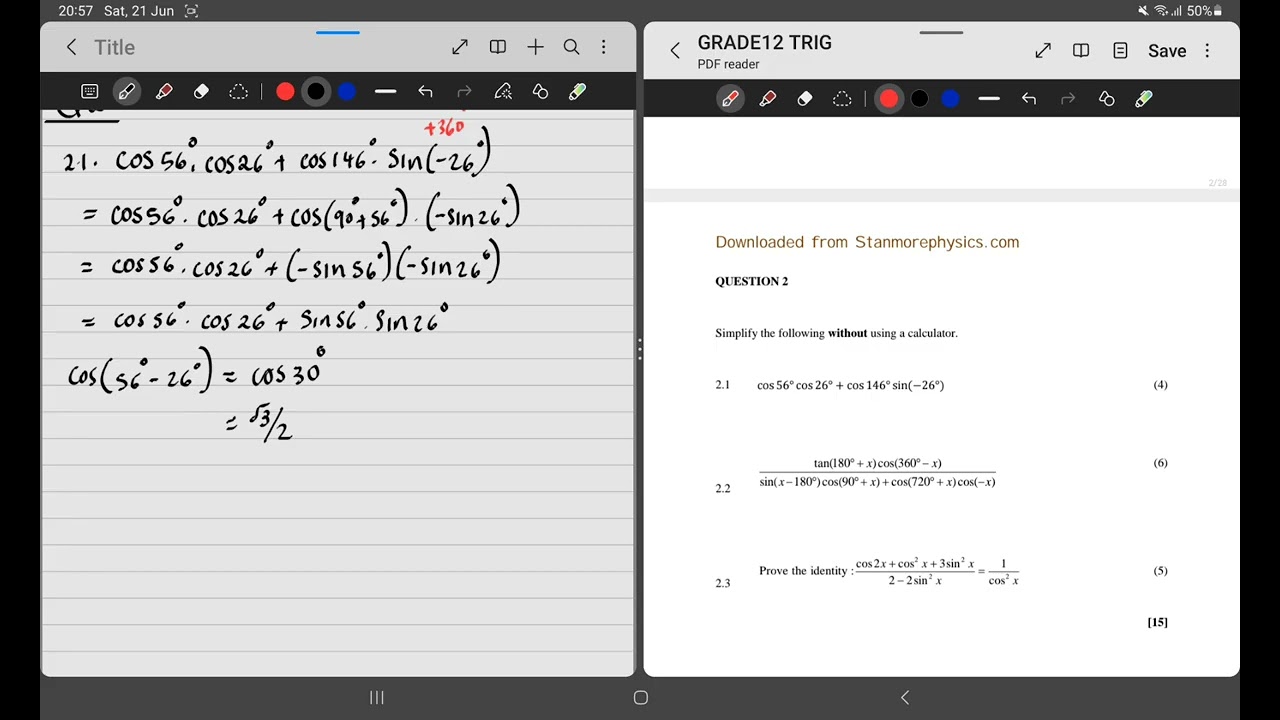Tap question 2.3 'Prove the identity' text

point(805,571)
